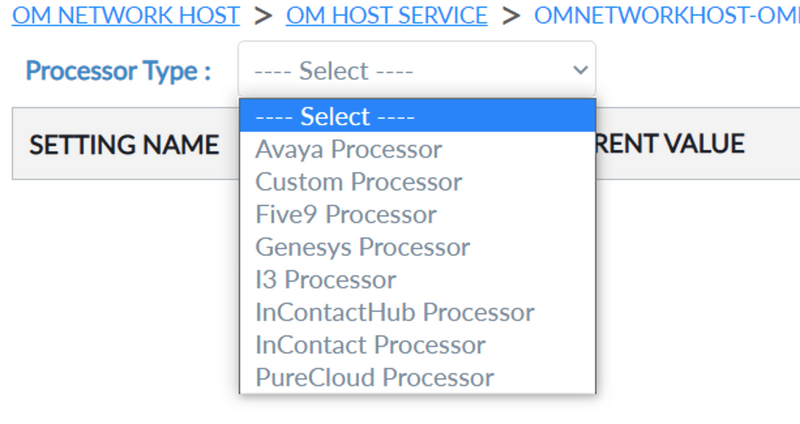Choose the highlighted ---- Select ---- option
This screenshot has width=800, height=424.
pyautogui.click(x=417, y=116)
